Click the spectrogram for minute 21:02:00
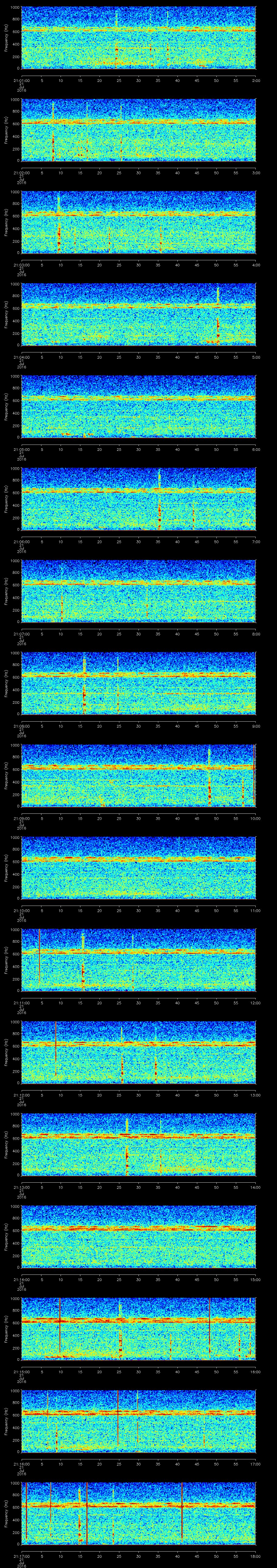The height and width of the screenshot is (1568, 277). tap(139, 130)
